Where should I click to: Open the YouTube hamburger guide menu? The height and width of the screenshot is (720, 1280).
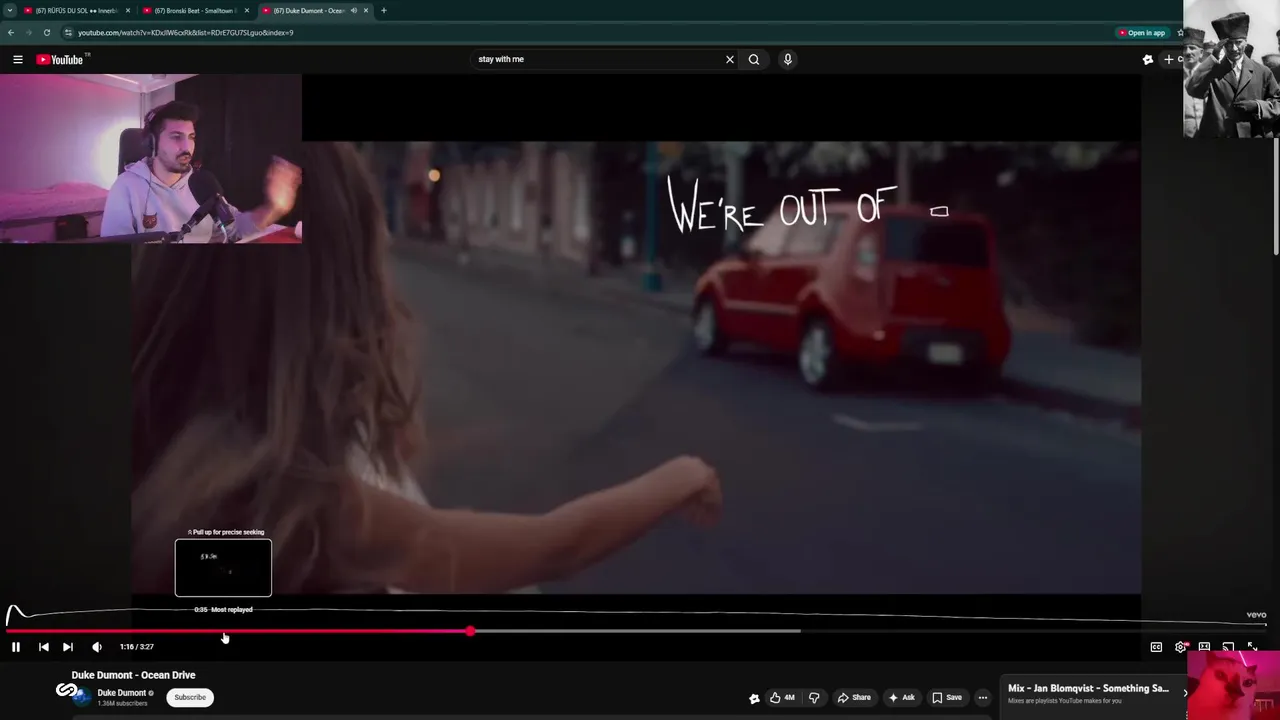click(18, 60)
